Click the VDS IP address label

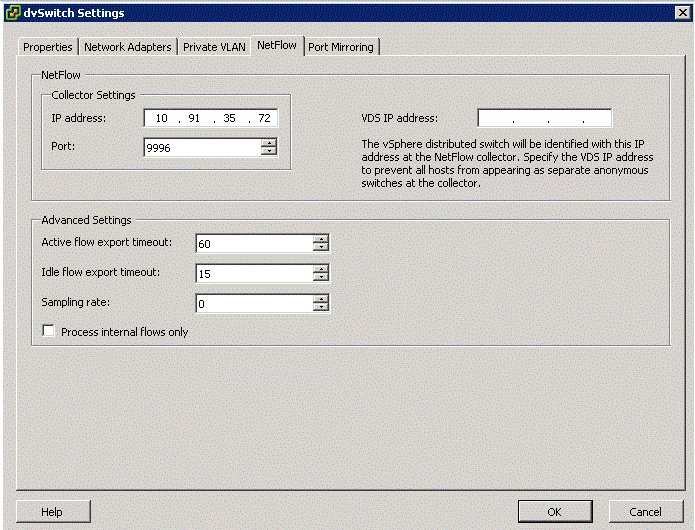point(399,118)
